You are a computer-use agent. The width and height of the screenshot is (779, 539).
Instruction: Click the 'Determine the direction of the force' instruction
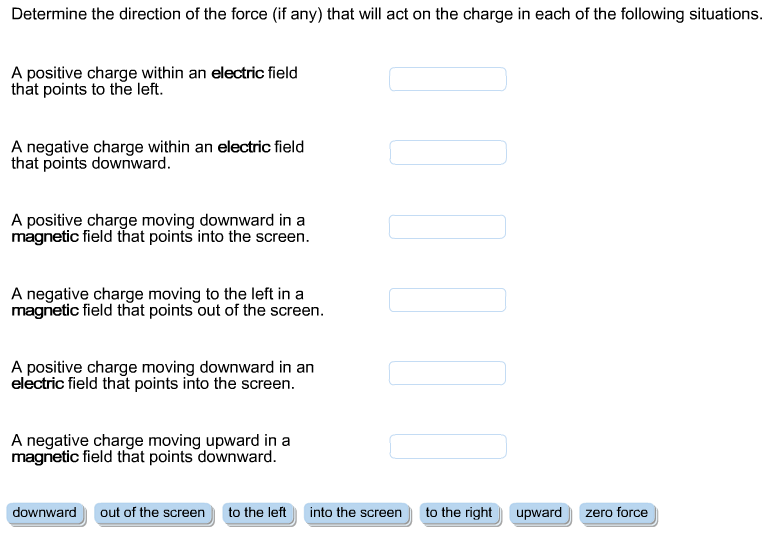point(386,14)
